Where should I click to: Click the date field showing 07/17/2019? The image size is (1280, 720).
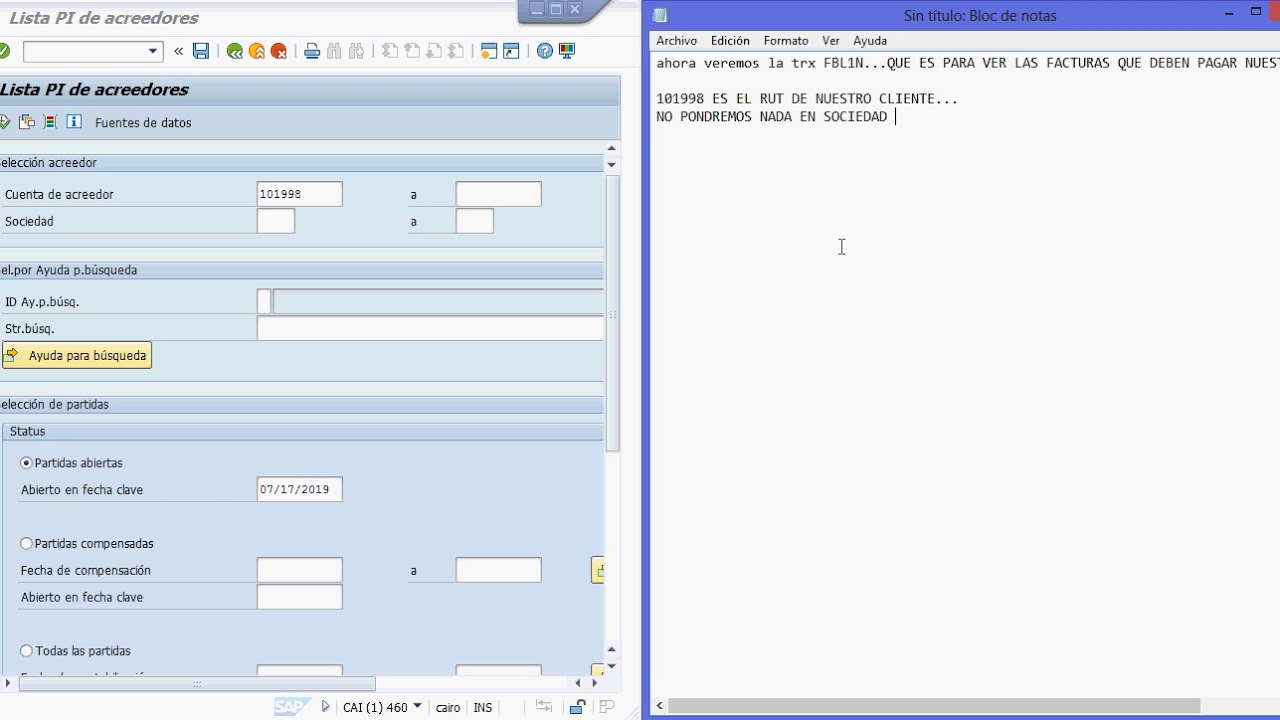point(300,489)
